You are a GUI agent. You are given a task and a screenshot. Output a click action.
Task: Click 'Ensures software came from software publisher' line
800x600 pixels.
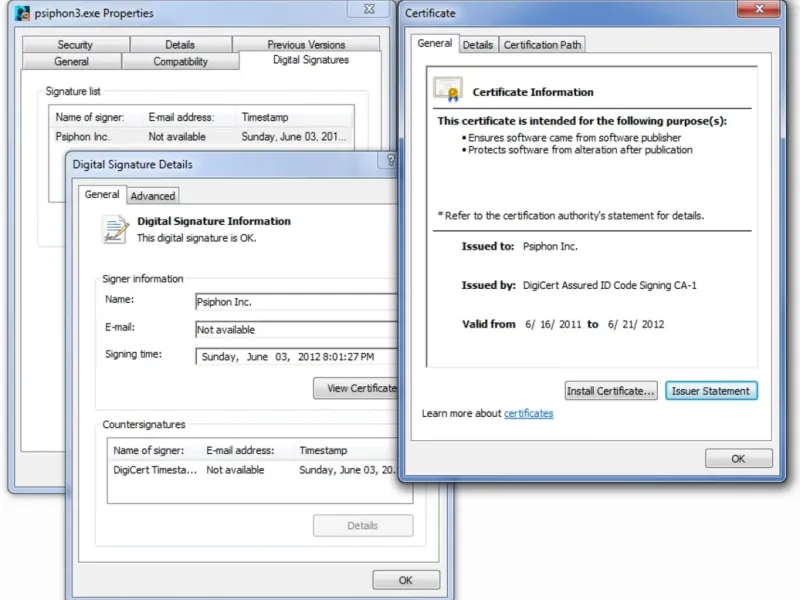[x=574, y=138]
